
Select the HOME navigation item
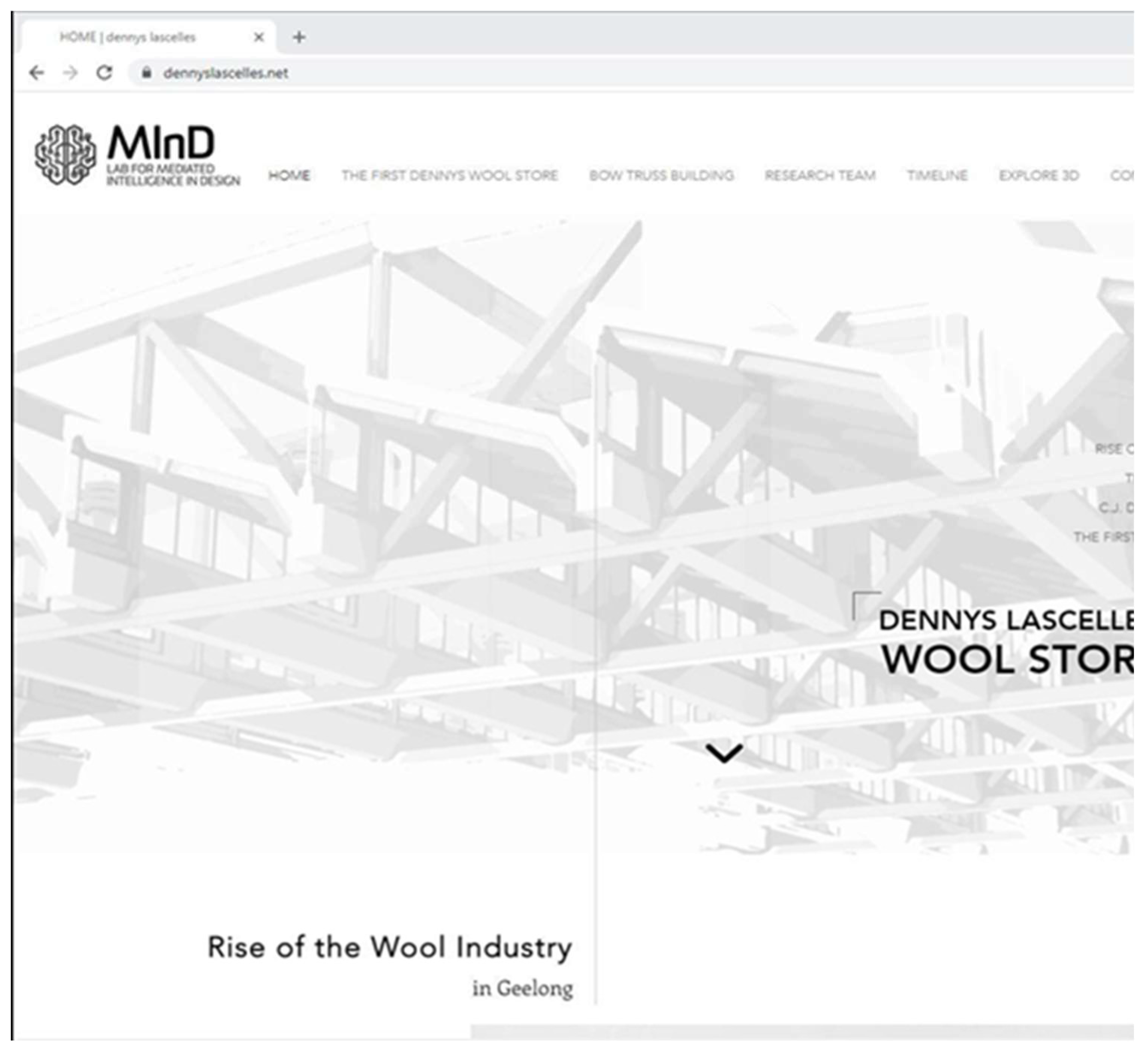[289, 175]
